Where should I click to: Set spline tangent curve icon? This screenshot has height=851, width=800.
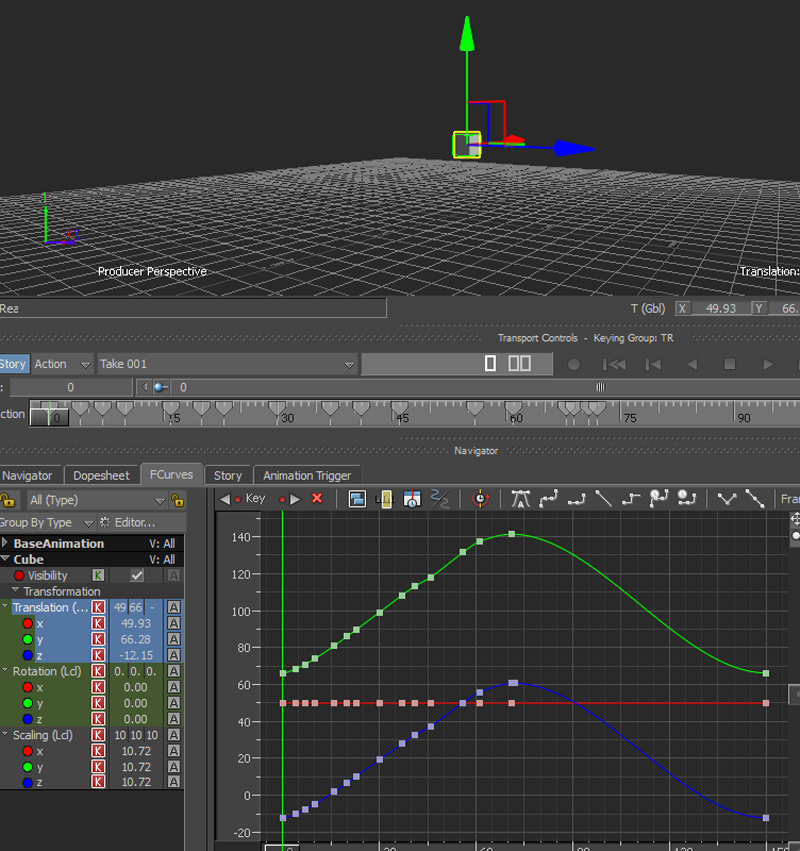tap(548, 499)
